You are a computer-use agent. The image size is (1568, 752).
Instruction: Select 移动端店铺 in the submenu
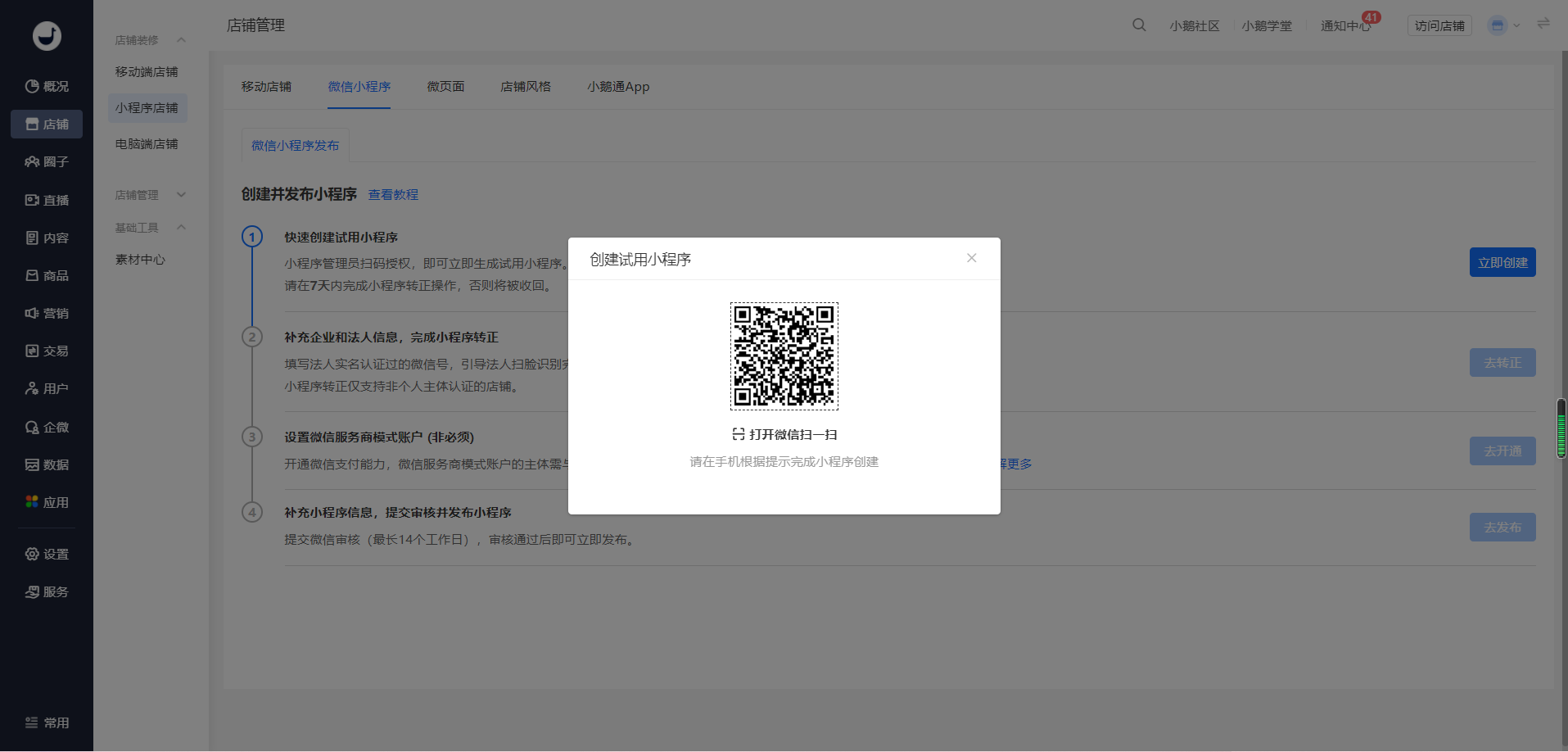pyautogui.click(x=147, y=71)
